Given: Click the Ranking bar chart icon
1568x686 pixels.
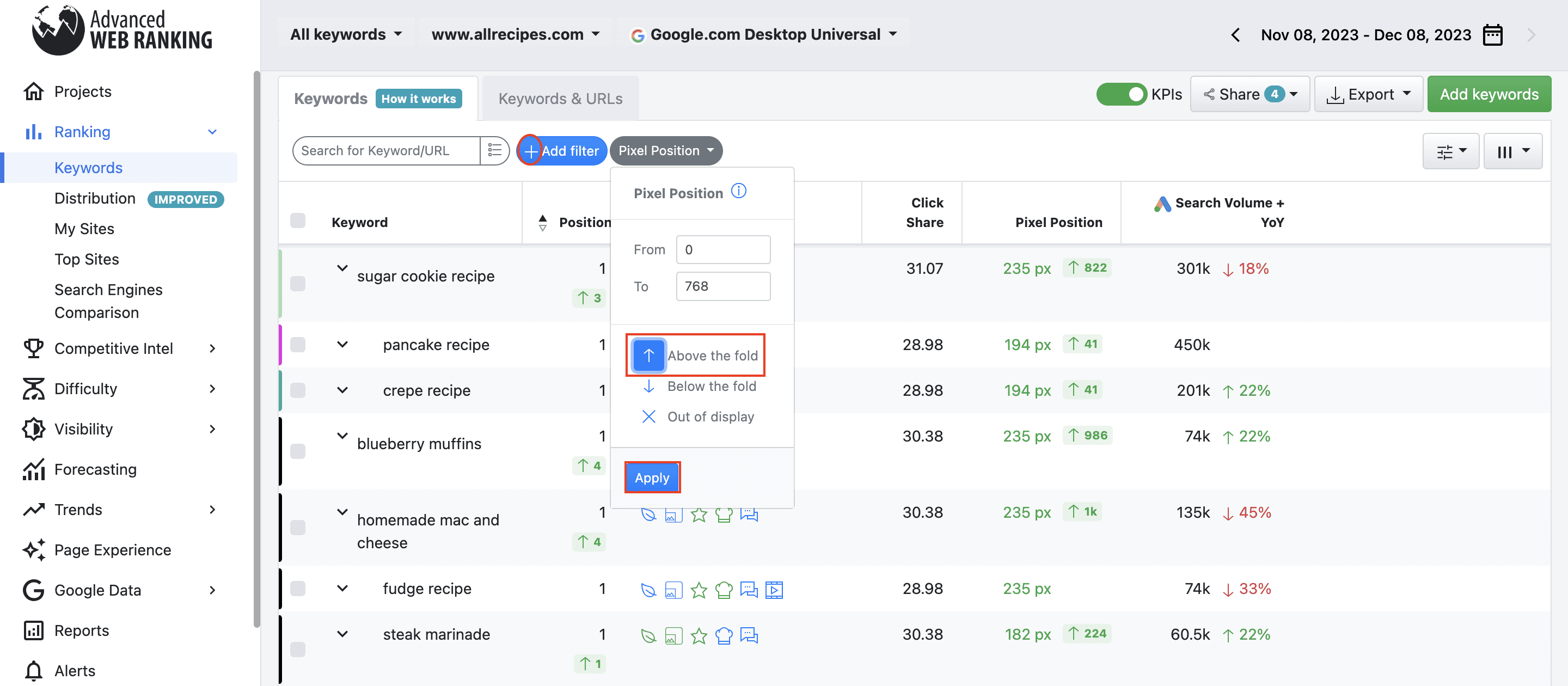Looking at the screenshot, I should [x=33, y=131].
